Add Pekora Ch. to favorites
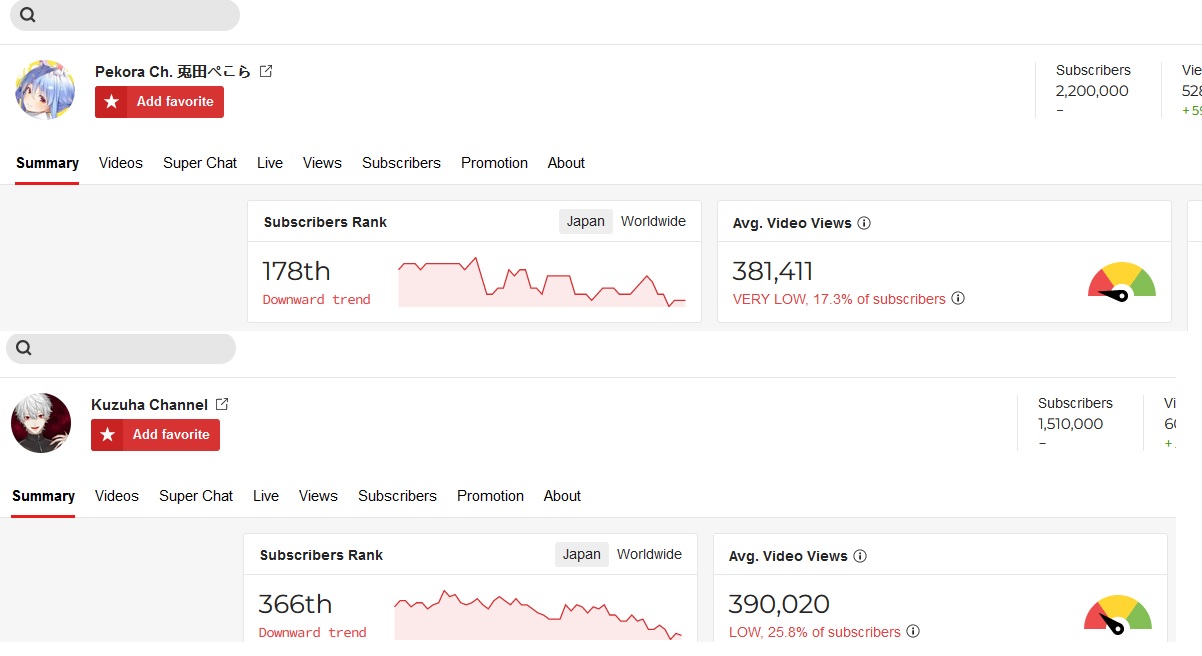 pyautogui.click(x=160, y=102)
